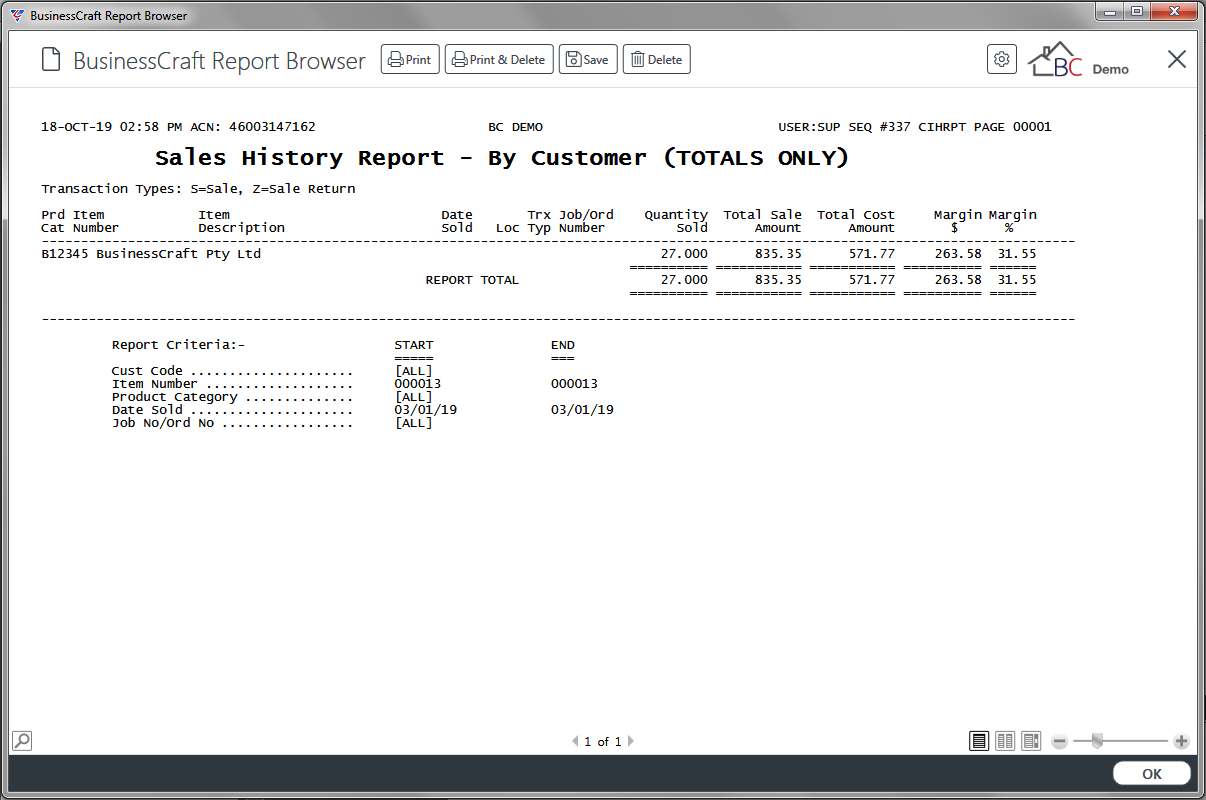Click Item Number end value 000013
This screenshot has height=800, width=1206.
[574, 384]
